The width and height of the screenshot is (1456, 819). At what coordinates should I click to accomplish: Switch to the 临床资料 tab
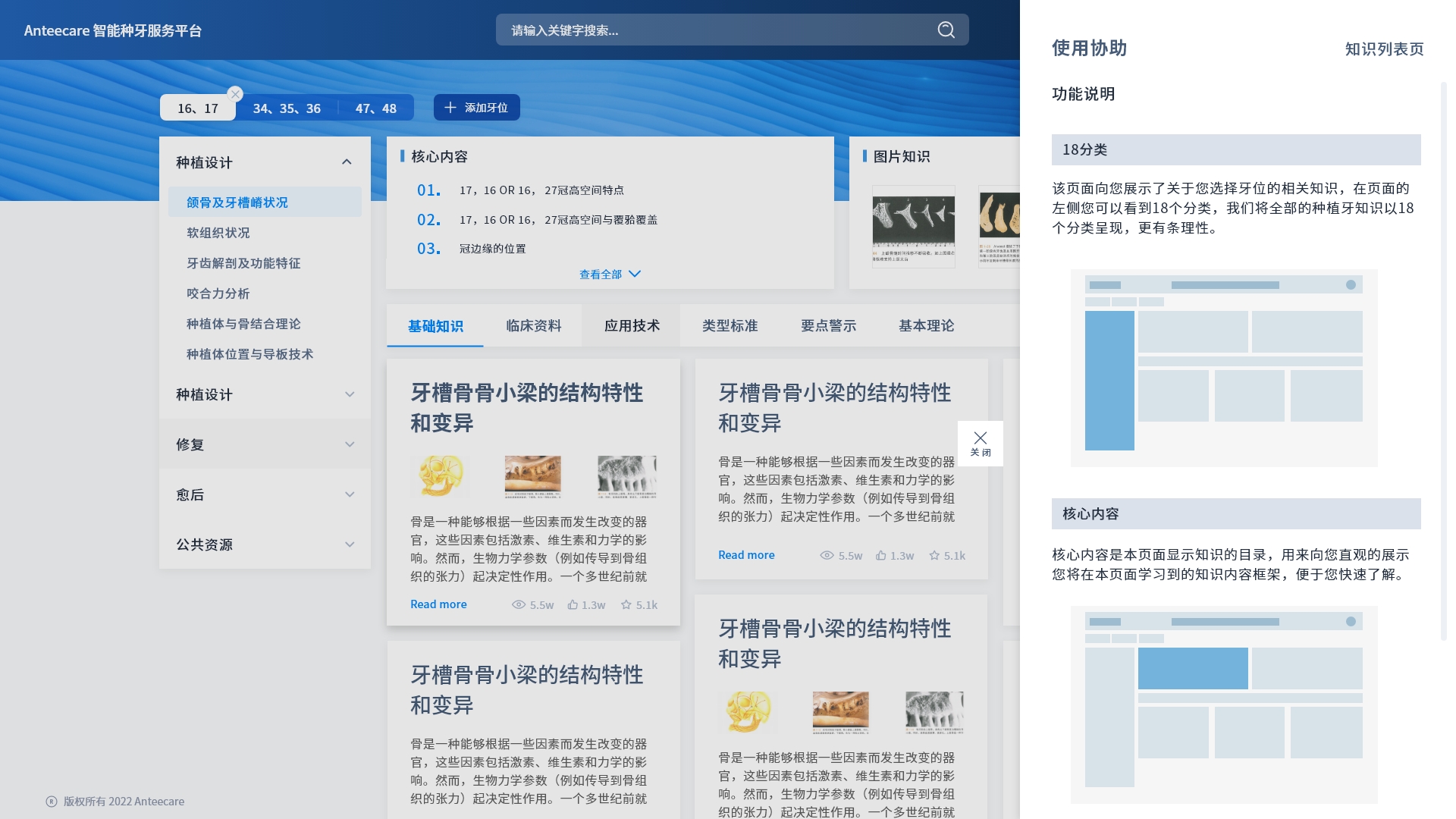pyautogui.click(x=533, y=326)
